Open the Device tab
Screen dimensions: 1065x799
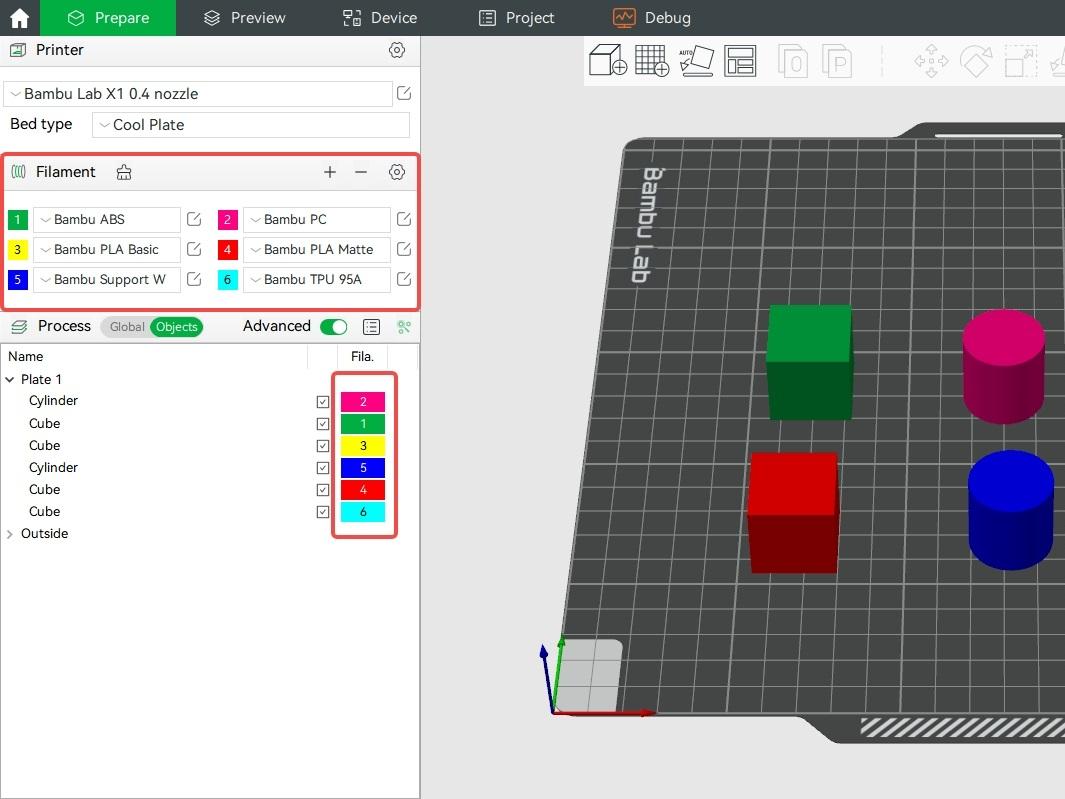380,18
